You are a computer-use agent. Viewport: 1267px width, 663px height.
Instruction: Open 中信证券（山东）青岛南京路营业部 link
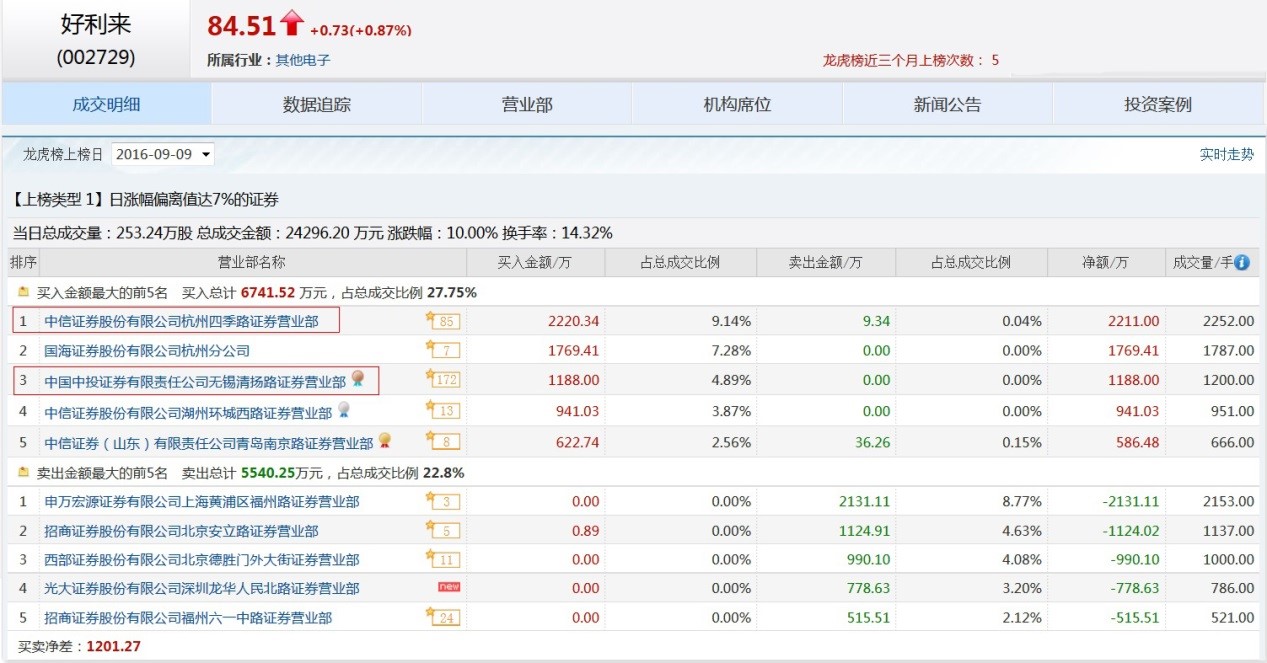coord(209,442)
